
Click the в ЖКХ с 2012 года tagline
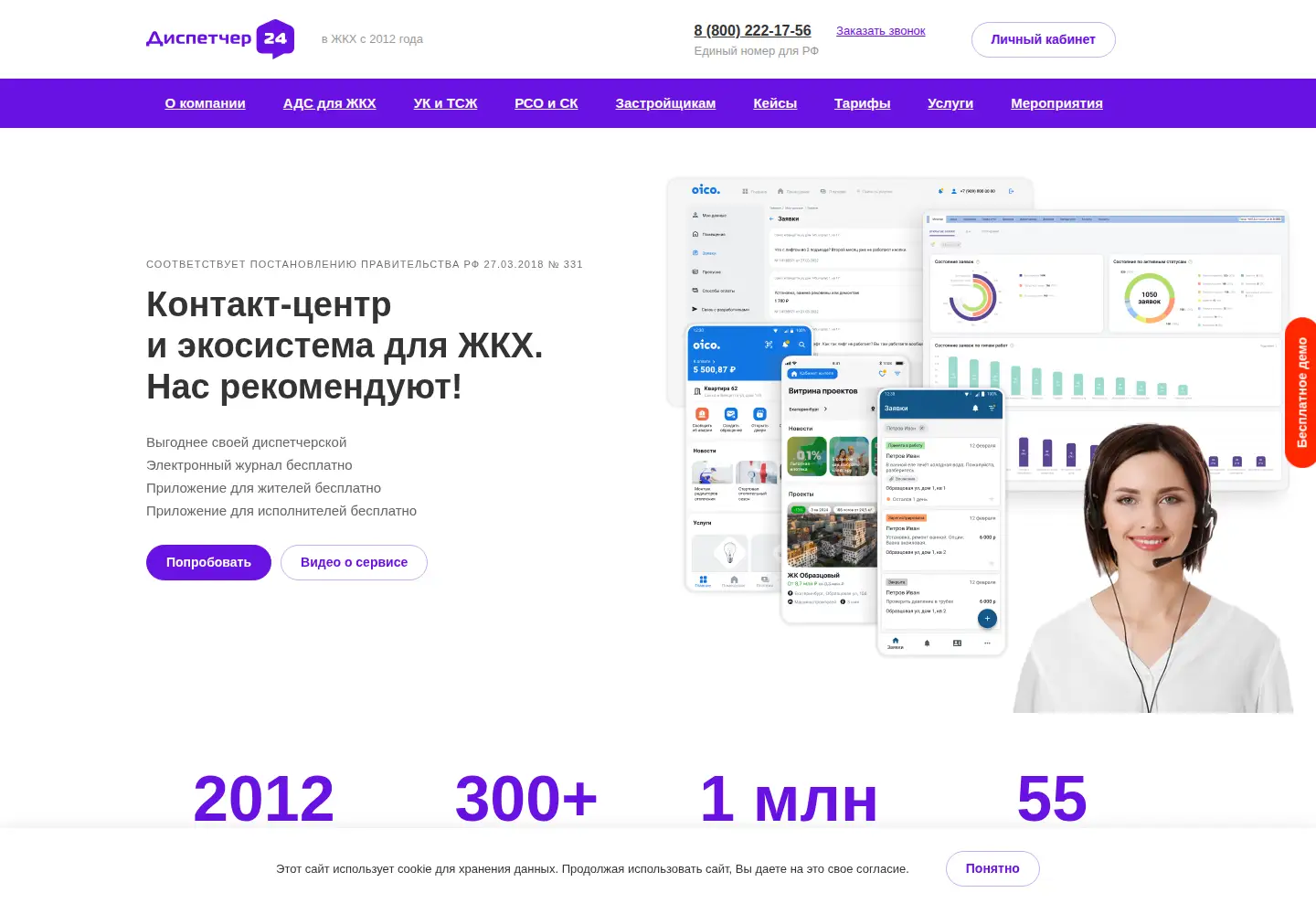point(372,39)
